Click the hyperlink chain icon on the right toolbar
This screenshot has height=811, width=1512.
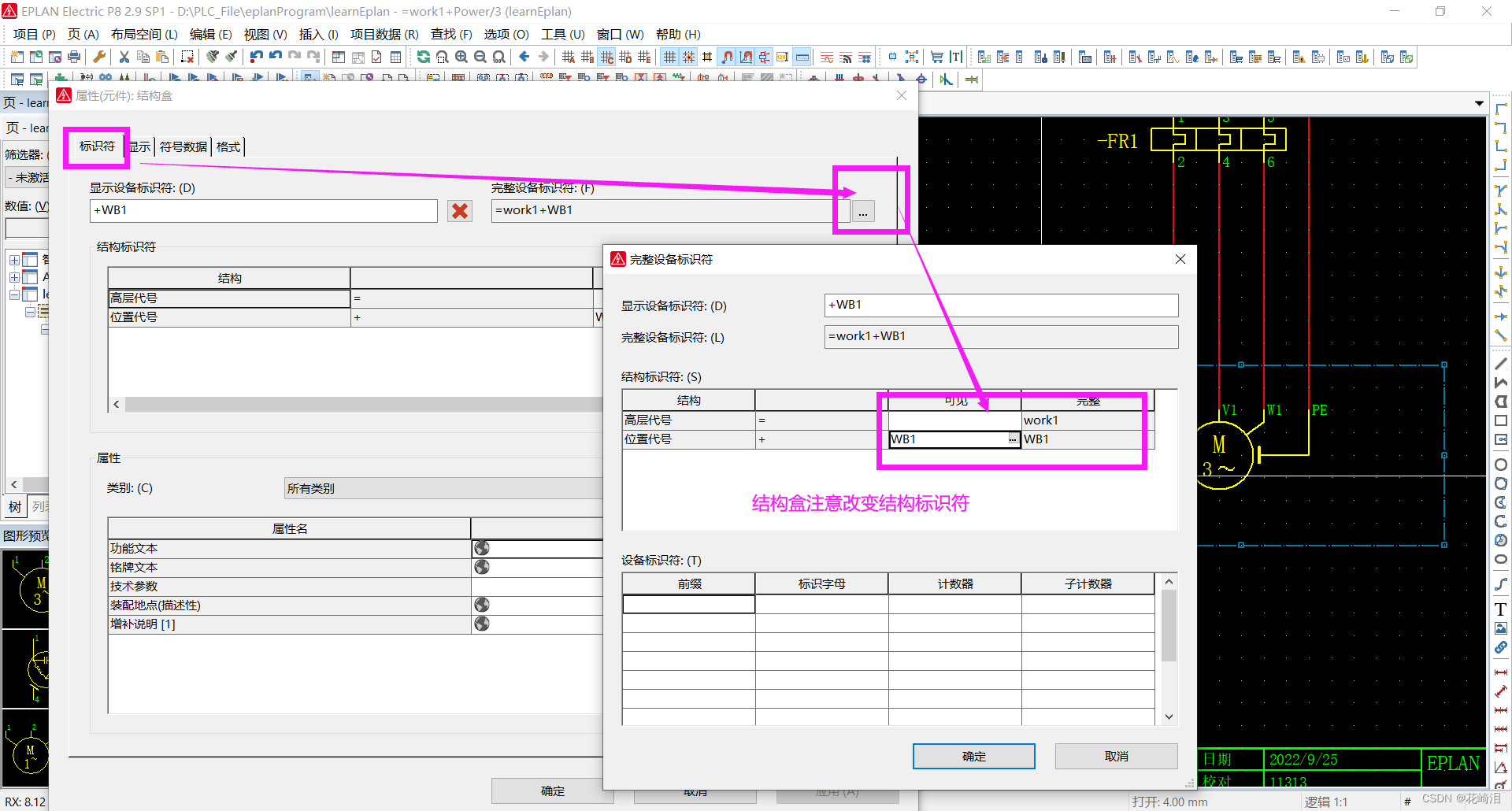pos(1500,647)
